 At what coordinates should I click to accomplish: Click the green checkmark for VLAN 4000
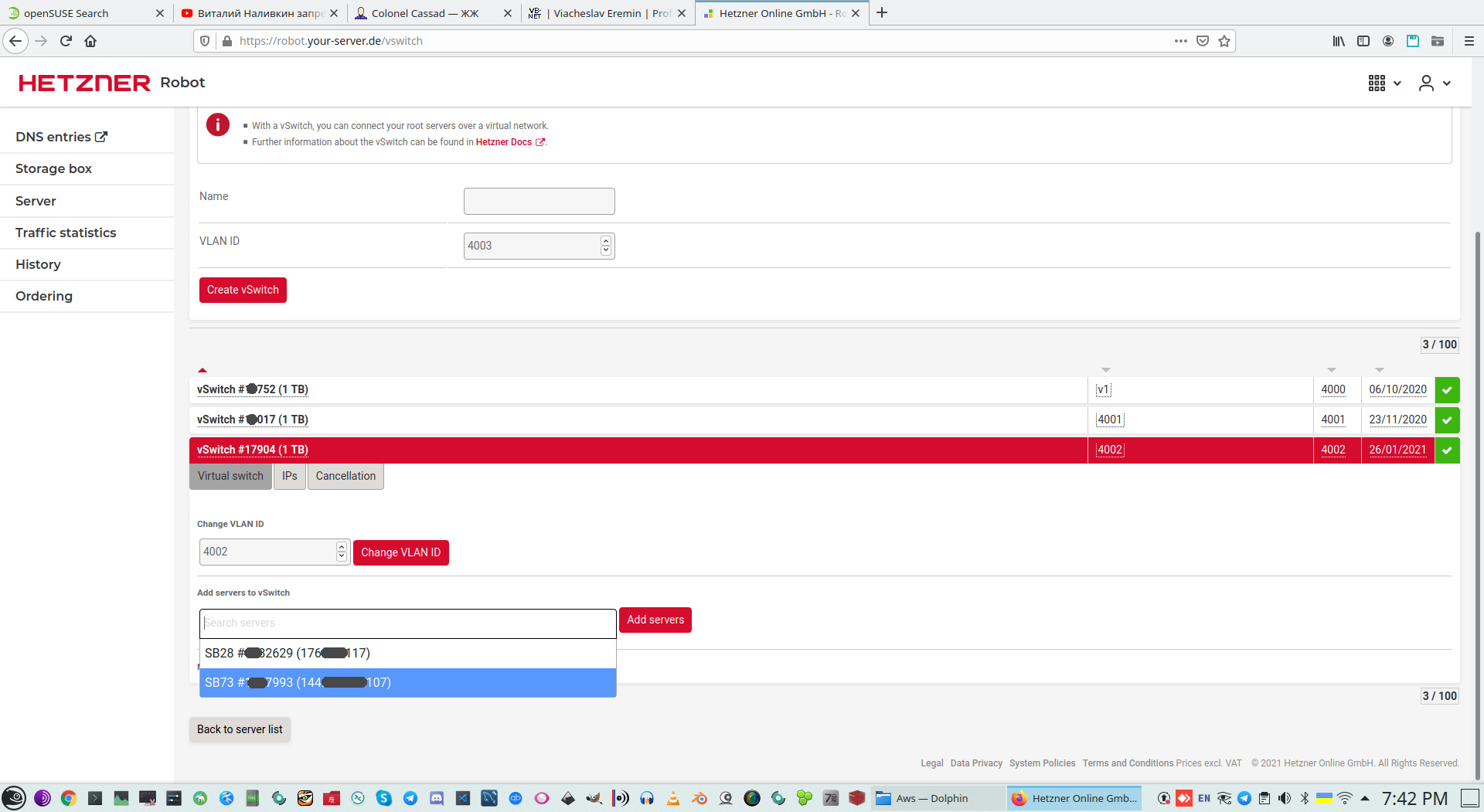1447,390
